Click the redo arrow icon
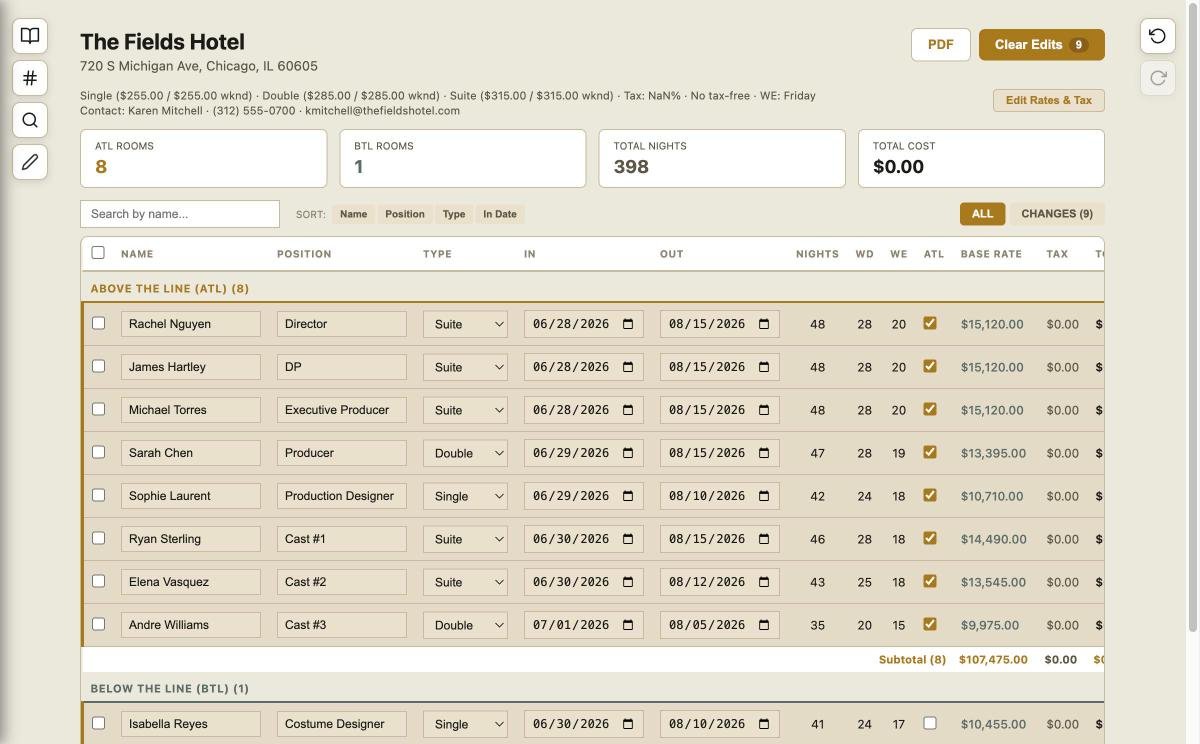The height and width of the screenshot is (744, 1200). click(x=1158, y=78)
